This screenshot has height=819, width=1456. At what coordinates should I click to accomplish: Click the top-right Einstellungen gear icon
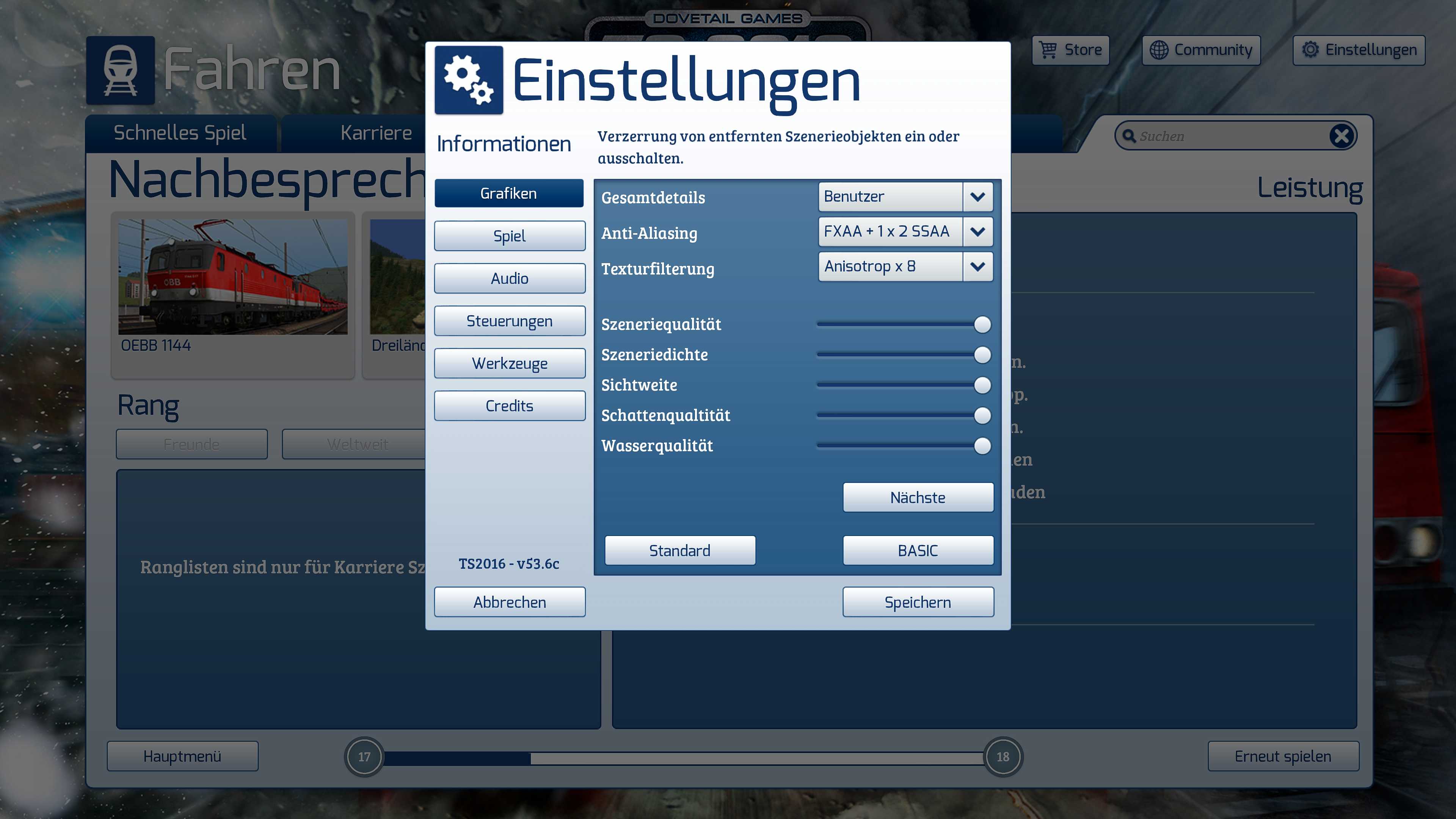coord(1310,50)
